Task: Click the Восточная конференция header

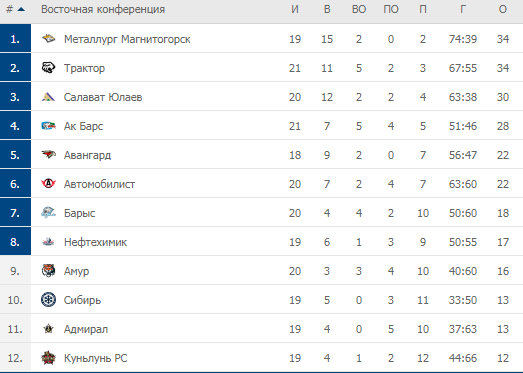Action: click(103, 9)
